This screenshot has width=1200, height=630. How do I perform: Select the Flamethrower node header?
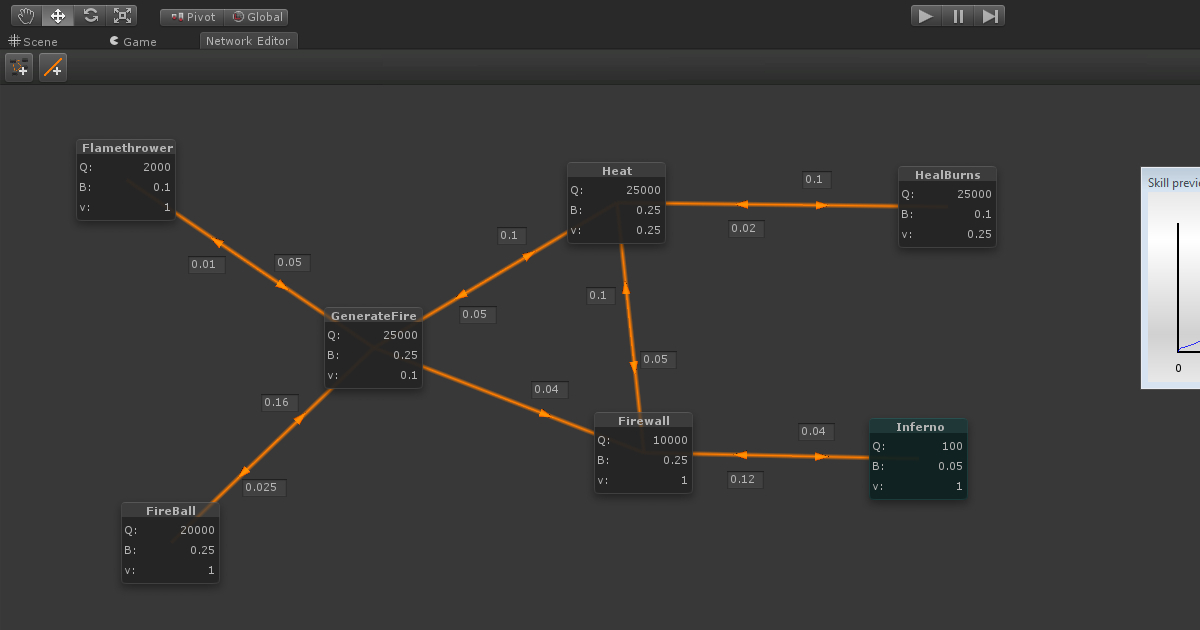[127, 148]
